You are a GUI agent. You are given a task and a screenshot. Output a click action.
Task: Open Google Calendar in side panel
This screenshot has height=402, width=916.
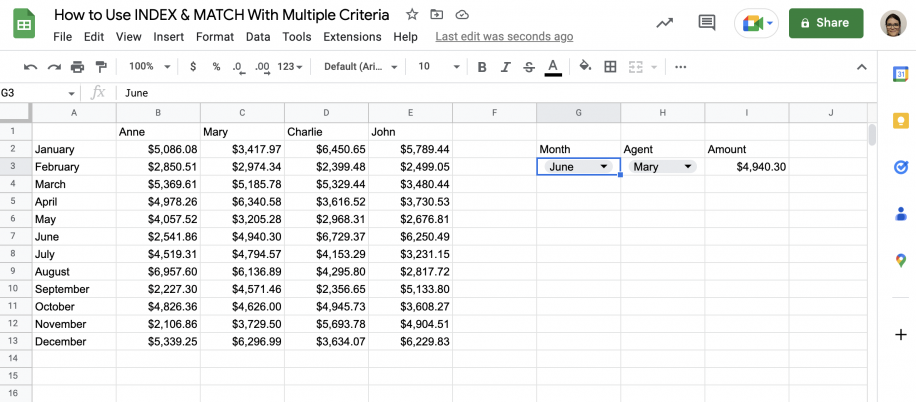pyautogui.click(x=900, y=74)
